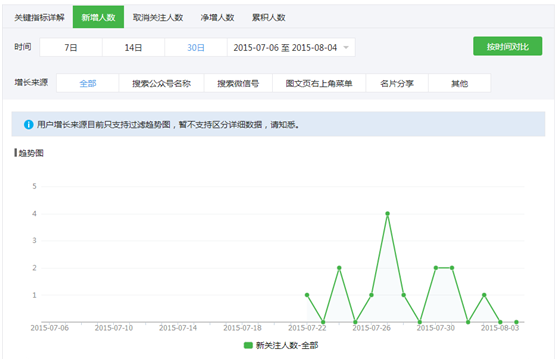Click the 2015-07-26 x-axis label

click(371, 328)
